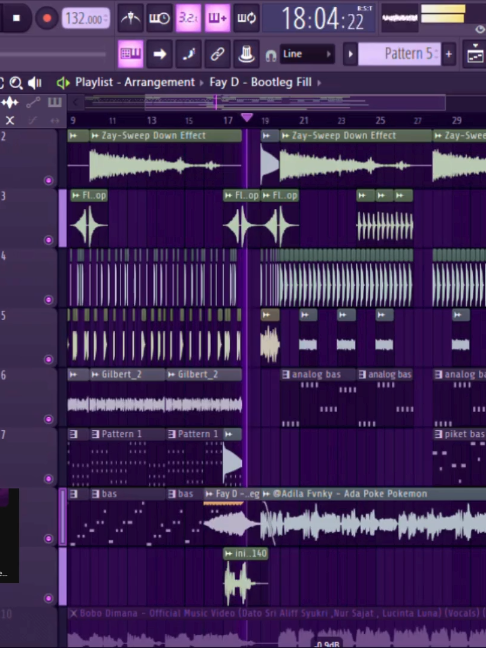Toggle the metronome icon

131,18
